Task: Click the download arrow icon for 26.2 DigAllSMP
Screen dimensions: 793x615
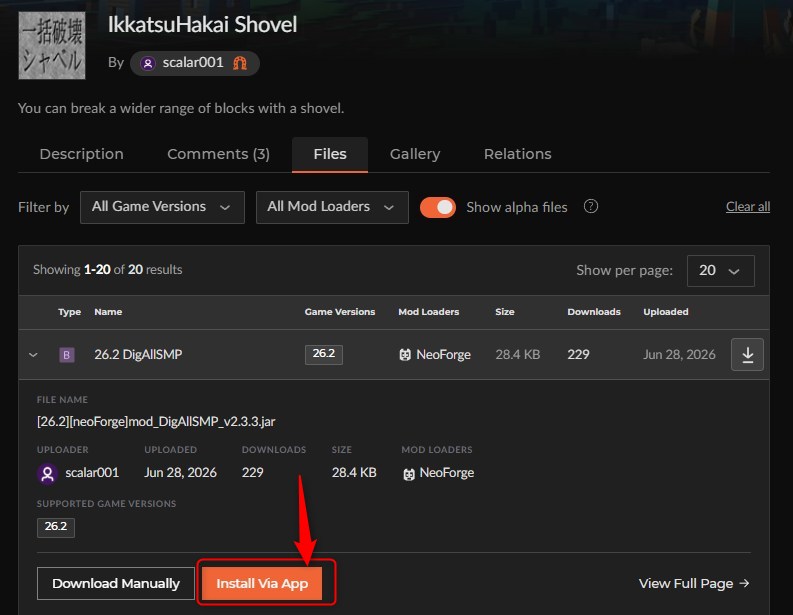Action: [x=747, y=355]
